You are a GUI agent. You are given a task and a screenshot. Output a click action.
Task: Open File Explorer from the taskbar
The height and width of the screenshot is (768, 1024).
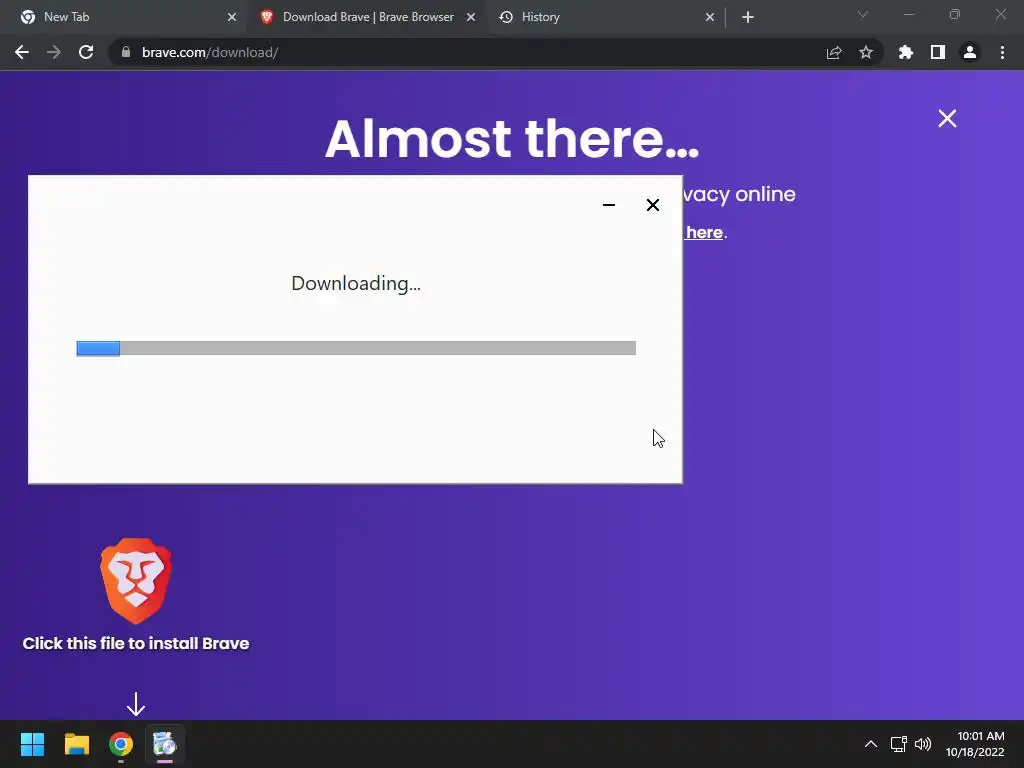pos(76,744)
